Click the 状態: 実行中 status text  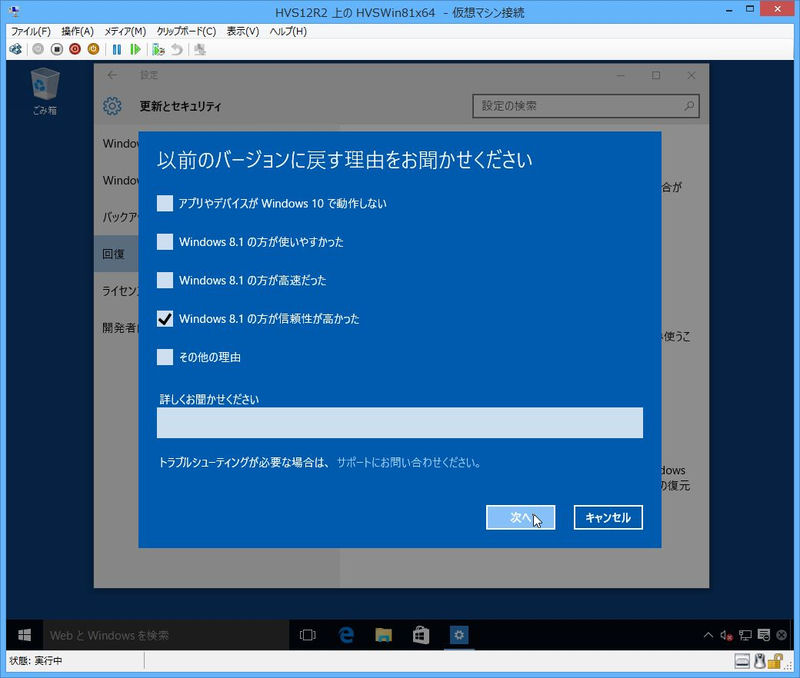(x=36, y=661)
